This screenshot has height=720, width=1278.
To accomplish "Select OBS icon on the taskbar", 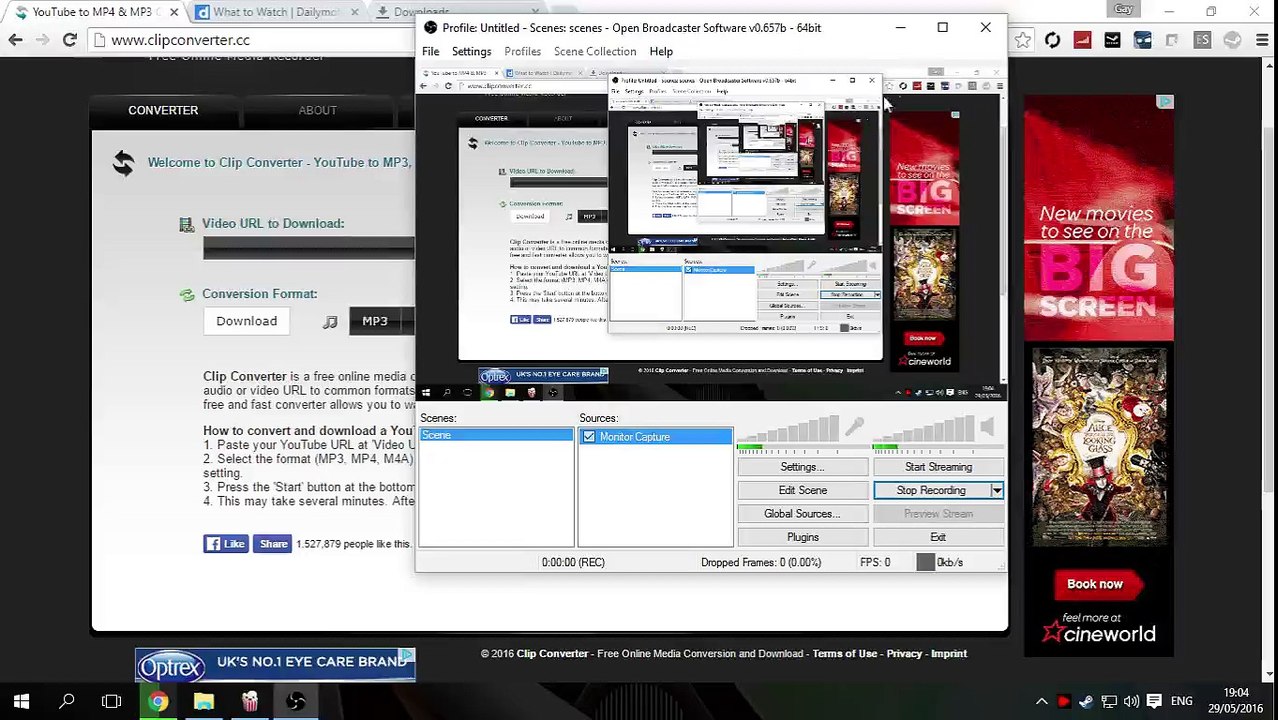I will coord(296,702).
